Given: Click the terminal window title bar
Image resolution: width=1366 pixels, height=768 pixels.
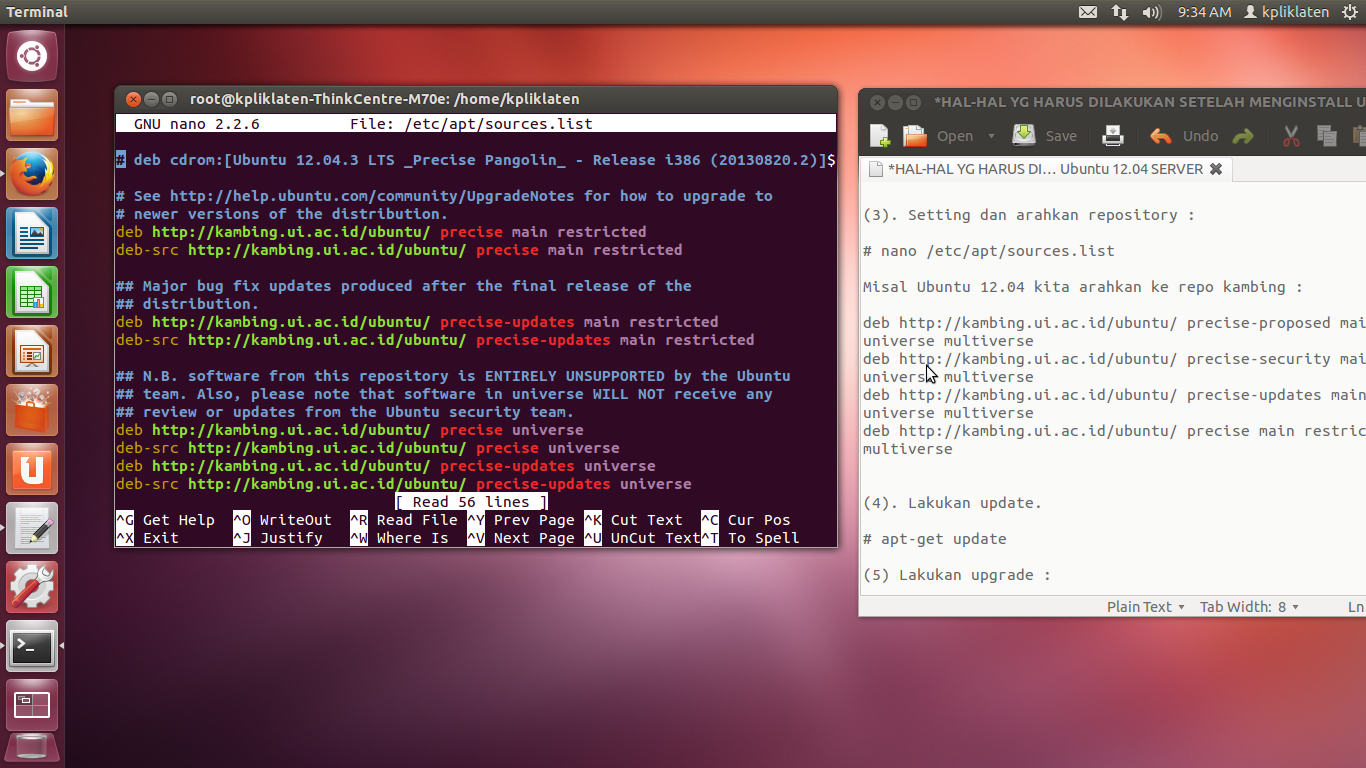Looking at the screenshot, I should click(x=476, y=99).
